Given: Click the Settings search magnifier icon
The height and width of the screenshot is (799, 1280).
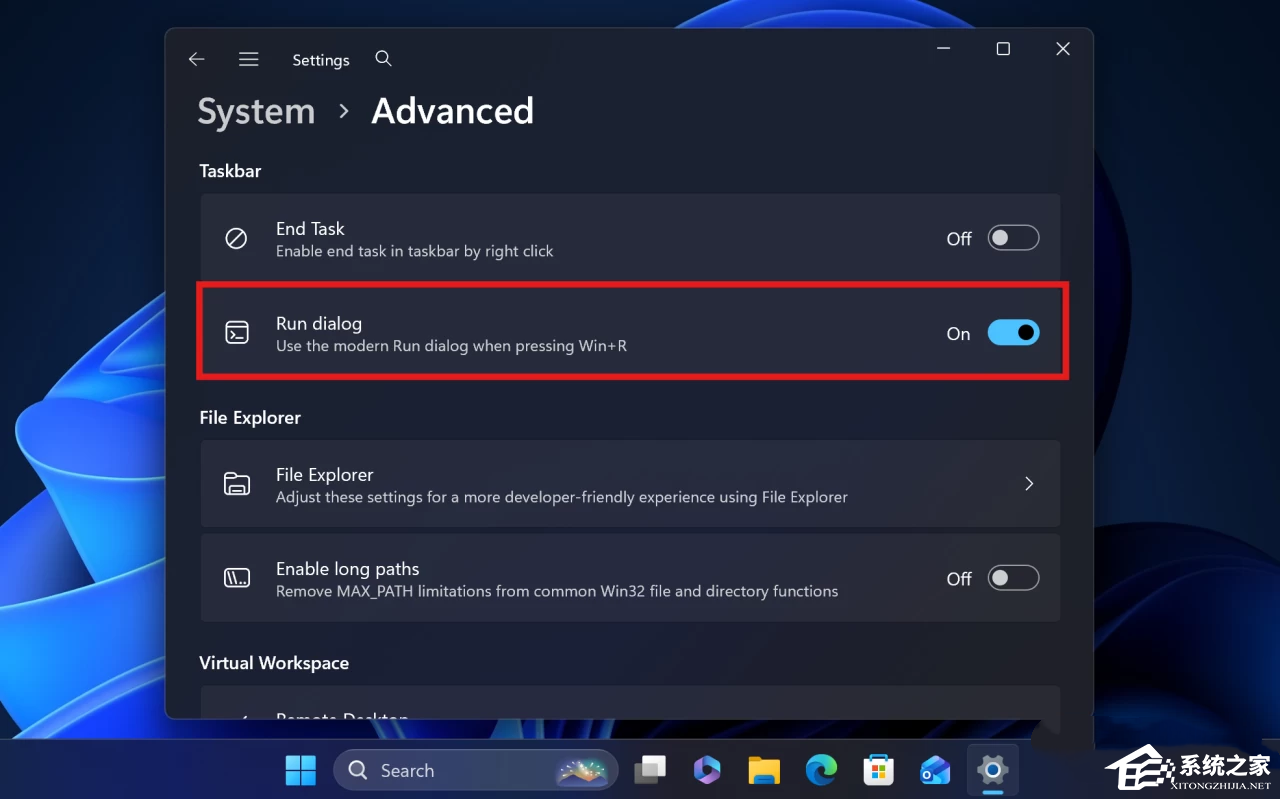Looking at the screenshot, I should 383,59.
